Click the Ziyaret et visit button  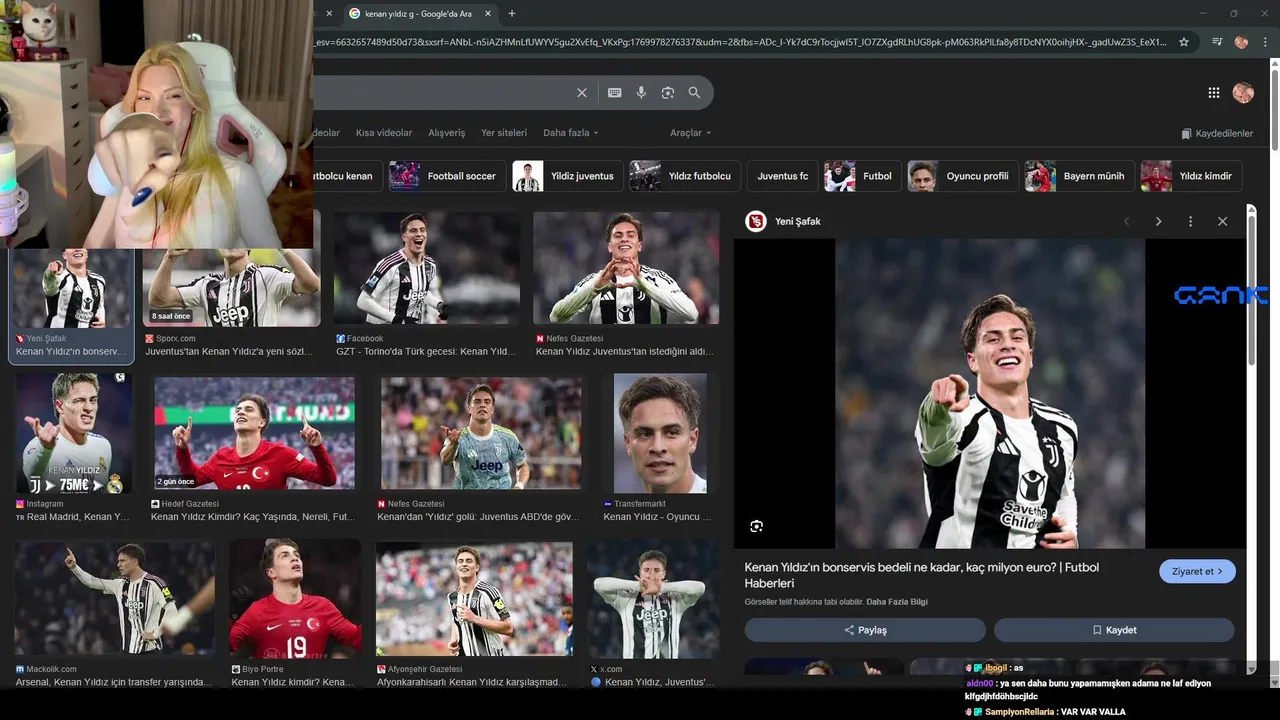[x=1197, y=571]
